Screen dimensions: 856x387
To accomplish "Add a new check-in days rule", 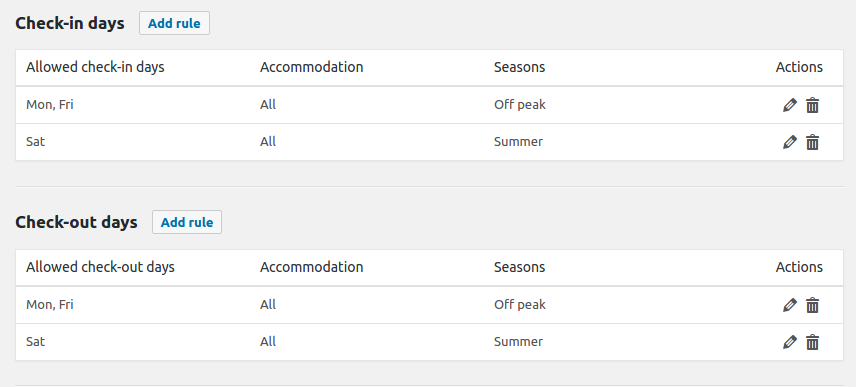I will click(x=174, y=23).
